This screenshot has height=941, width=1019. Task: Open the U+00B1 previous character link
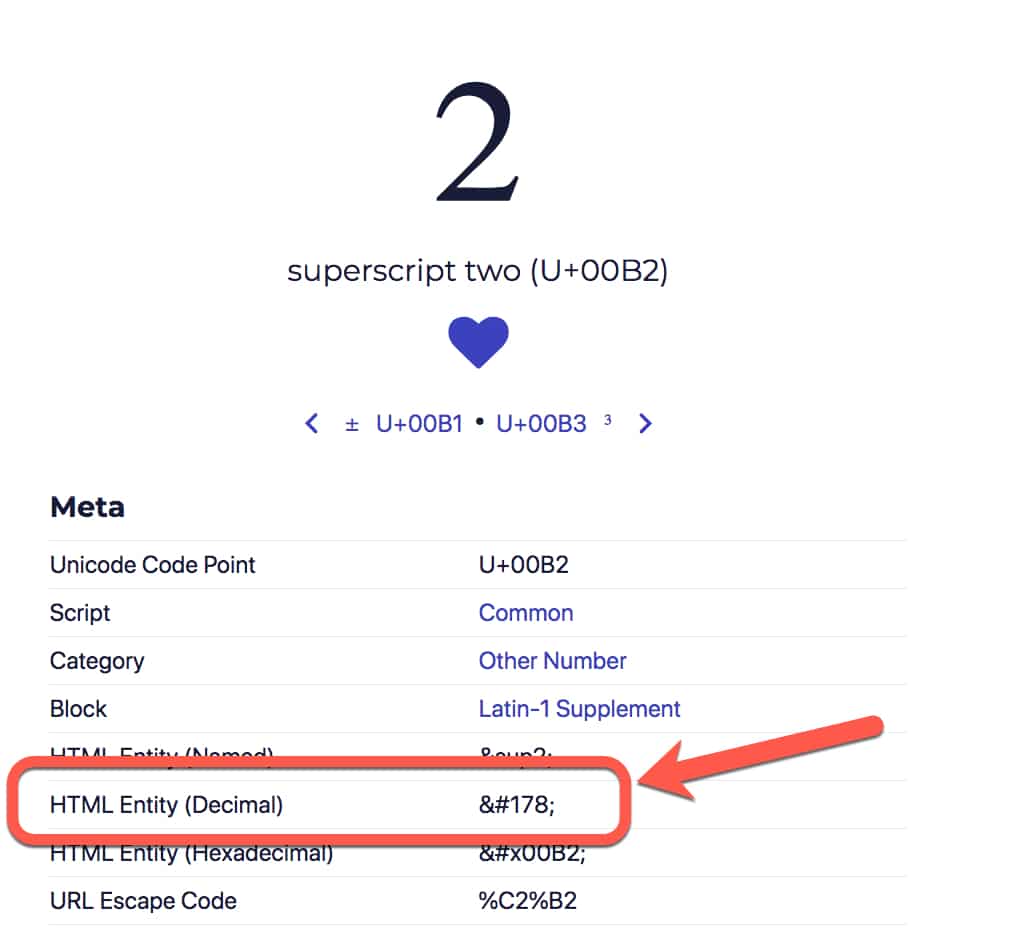coord(419,424)
